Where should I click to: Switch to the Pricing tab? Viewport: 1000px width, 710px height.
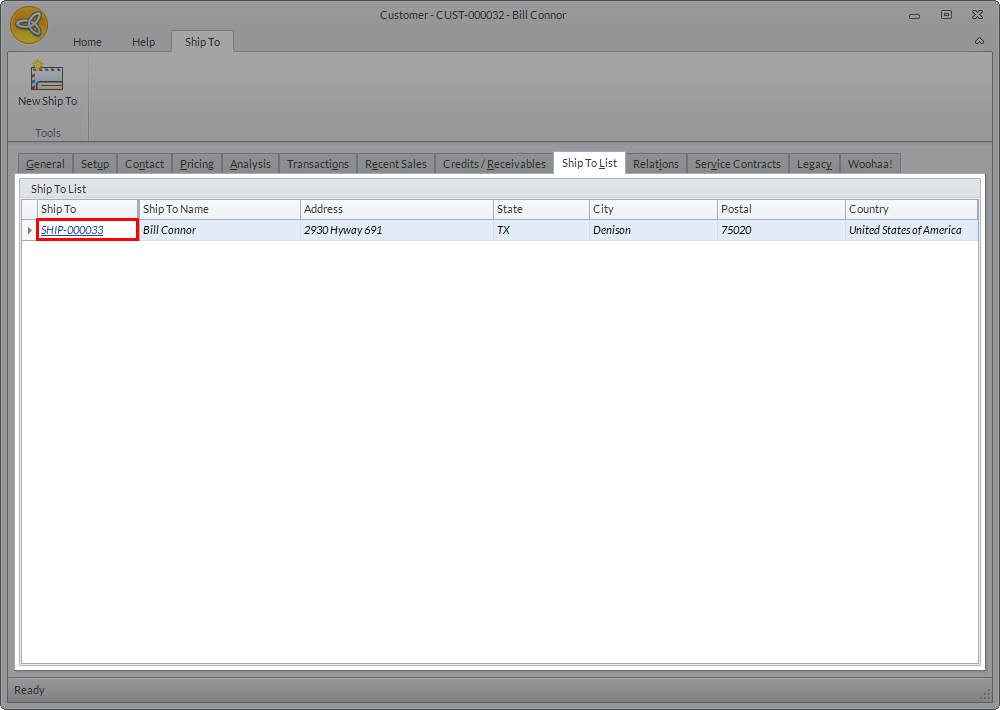[x=197, y=164]
